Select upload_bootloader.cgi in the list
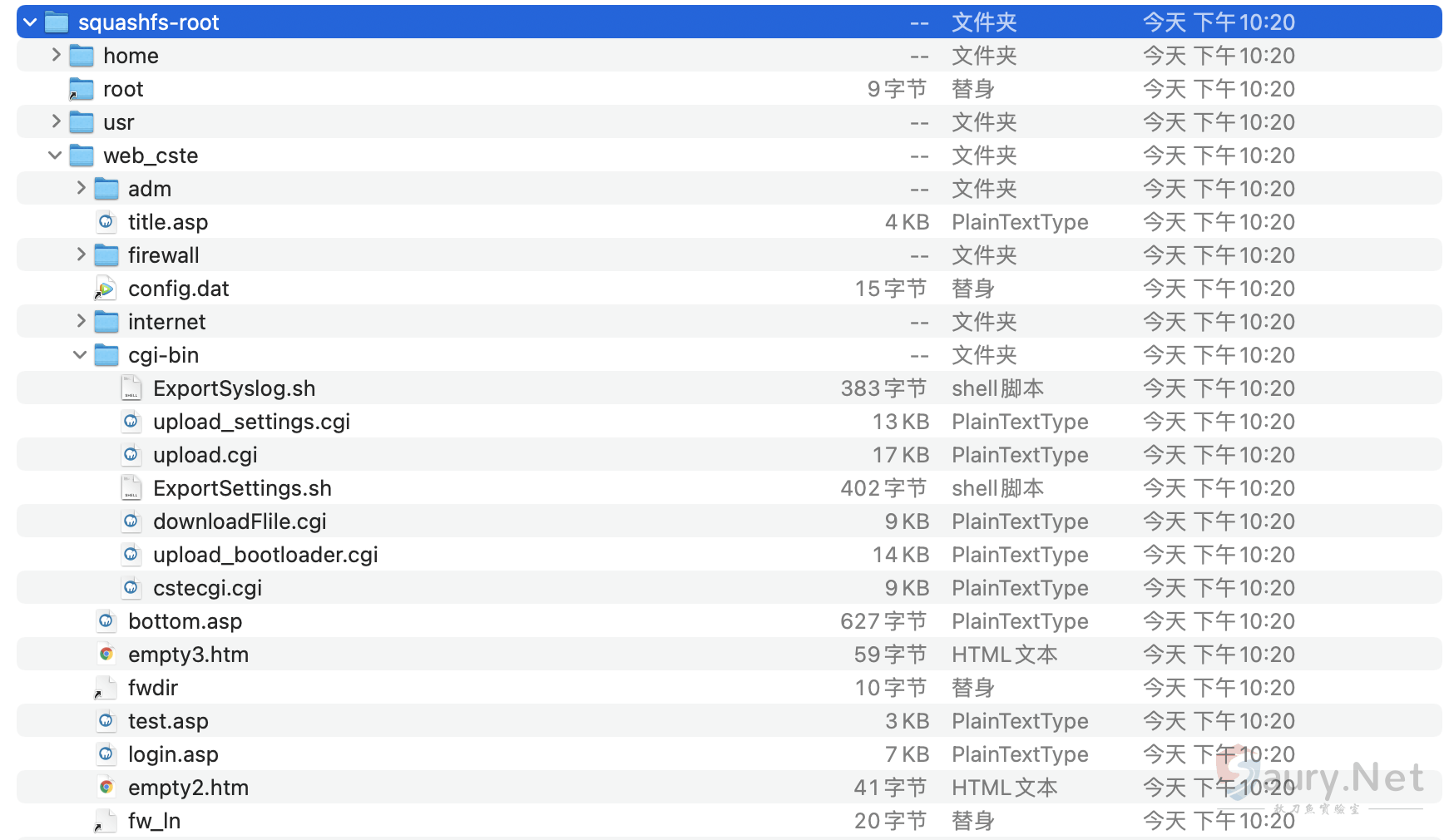Image resolution: width=1449 pixels, height=840 pixels. [x=265, y=555]
